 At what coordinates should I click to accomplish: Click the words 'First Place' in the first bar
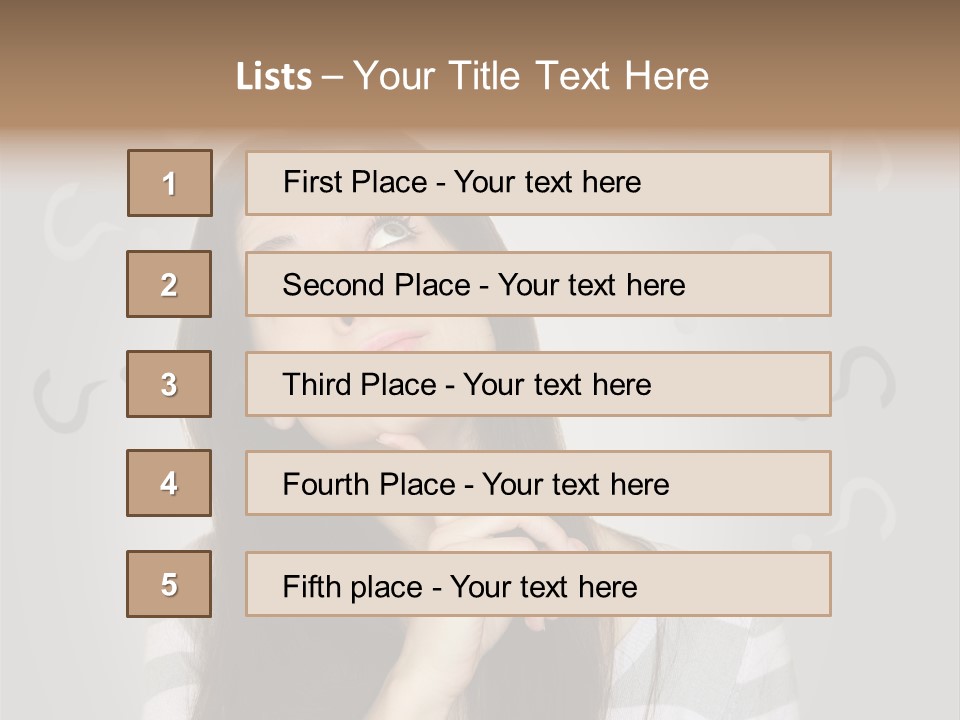(x=355, y=182)
